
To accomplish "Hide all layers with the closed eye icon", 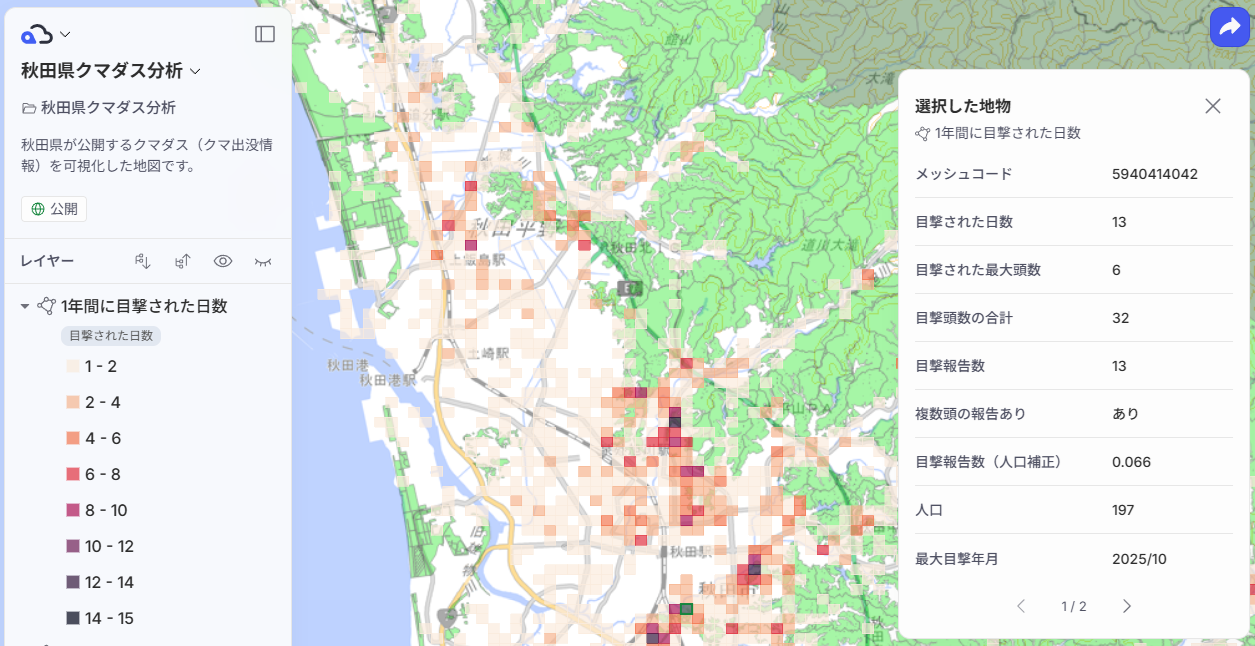I will (x=263, y=261).
